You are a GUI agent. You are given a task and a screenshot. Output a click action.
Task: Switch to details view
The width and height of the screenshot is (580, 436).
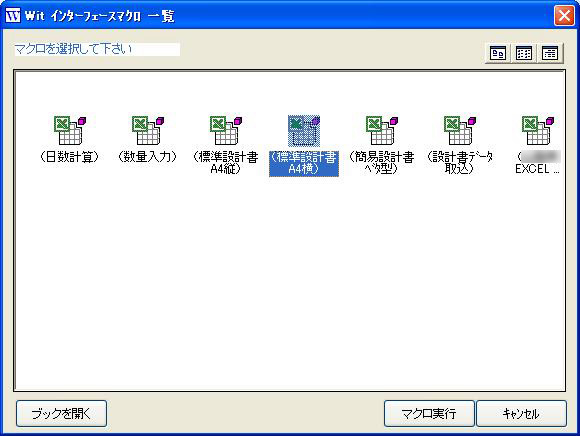pos(550,53)
